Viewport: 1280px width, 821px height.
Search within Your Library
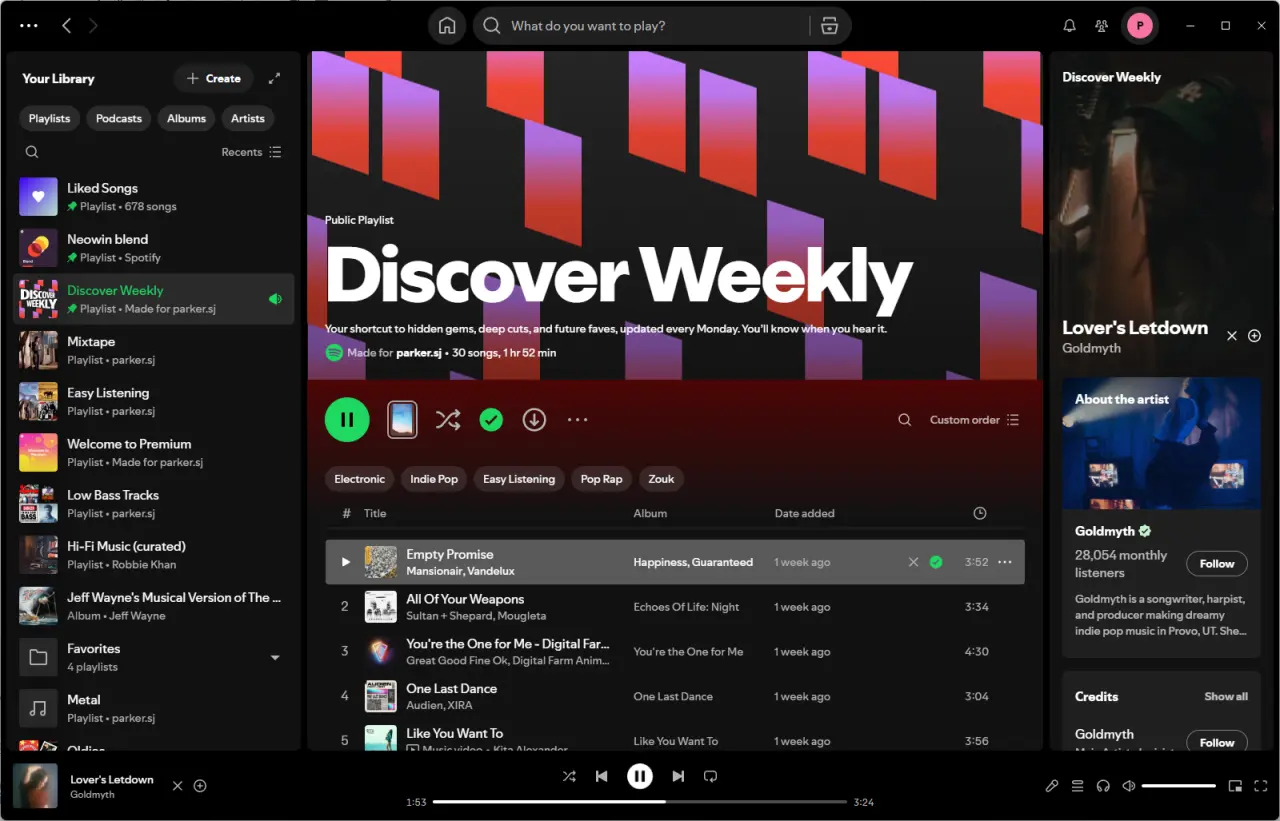tap(32, 152)
